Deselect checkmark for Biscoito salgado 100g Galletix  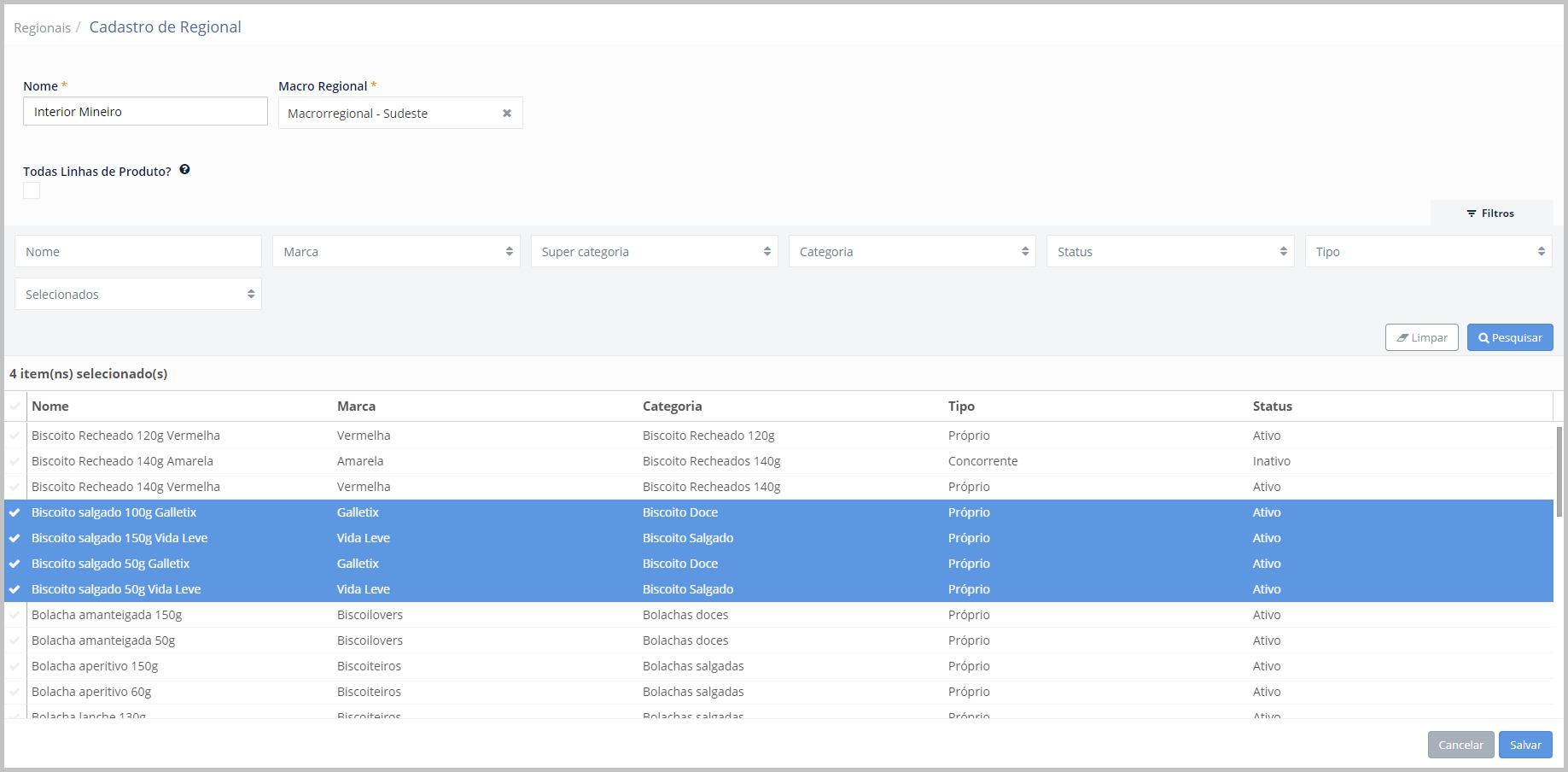[x=15, y=512]
